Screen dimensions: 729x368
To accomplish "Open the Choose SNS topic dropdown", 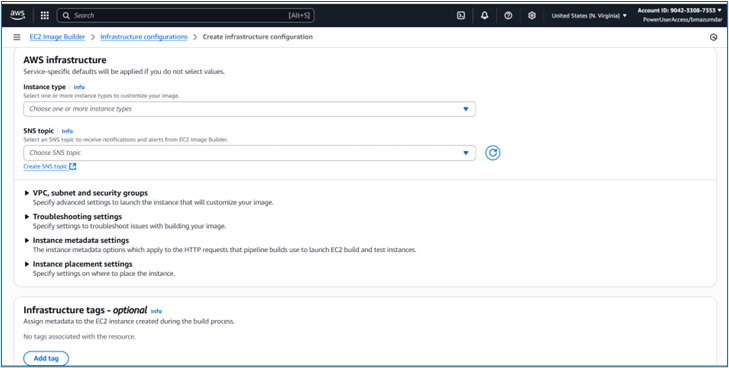I will (x=249, y=153).
